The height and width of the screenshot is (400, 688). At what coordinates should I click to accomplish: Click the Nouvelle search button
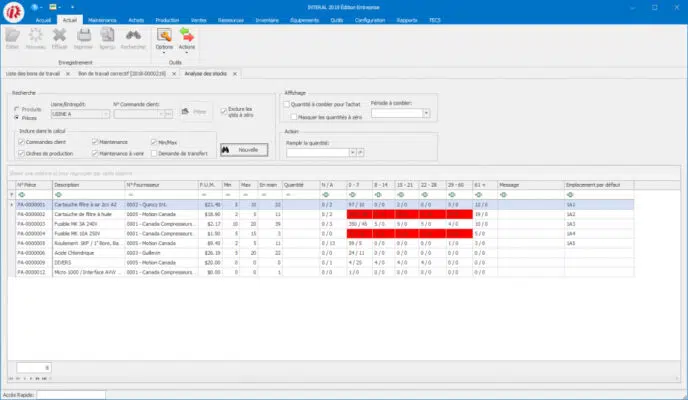click(245, 149)
